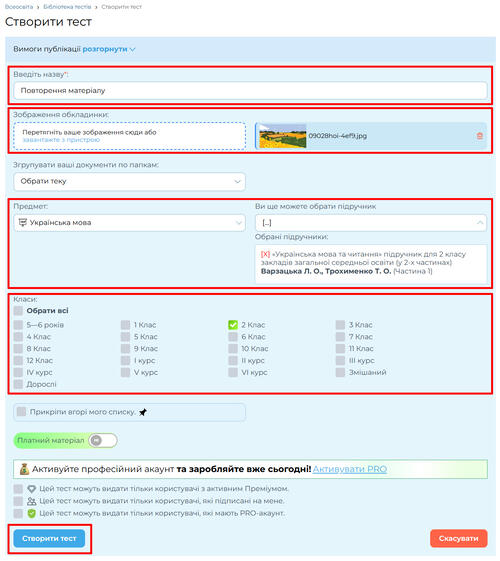Go to Бібліотека тестів breadcrumb
The image size is (500, 561).
pos(67,7)
